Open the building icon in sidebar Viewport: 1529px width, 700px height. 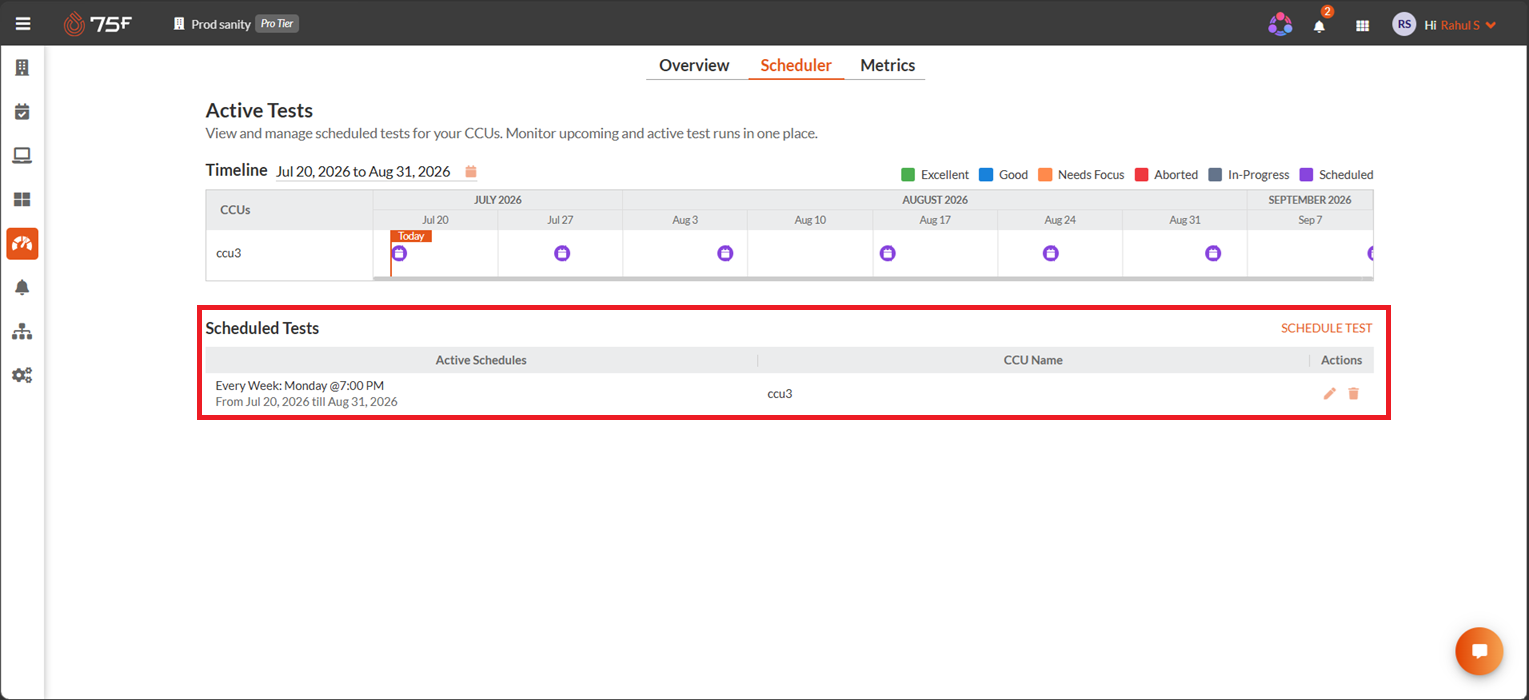tap(22, 68)
